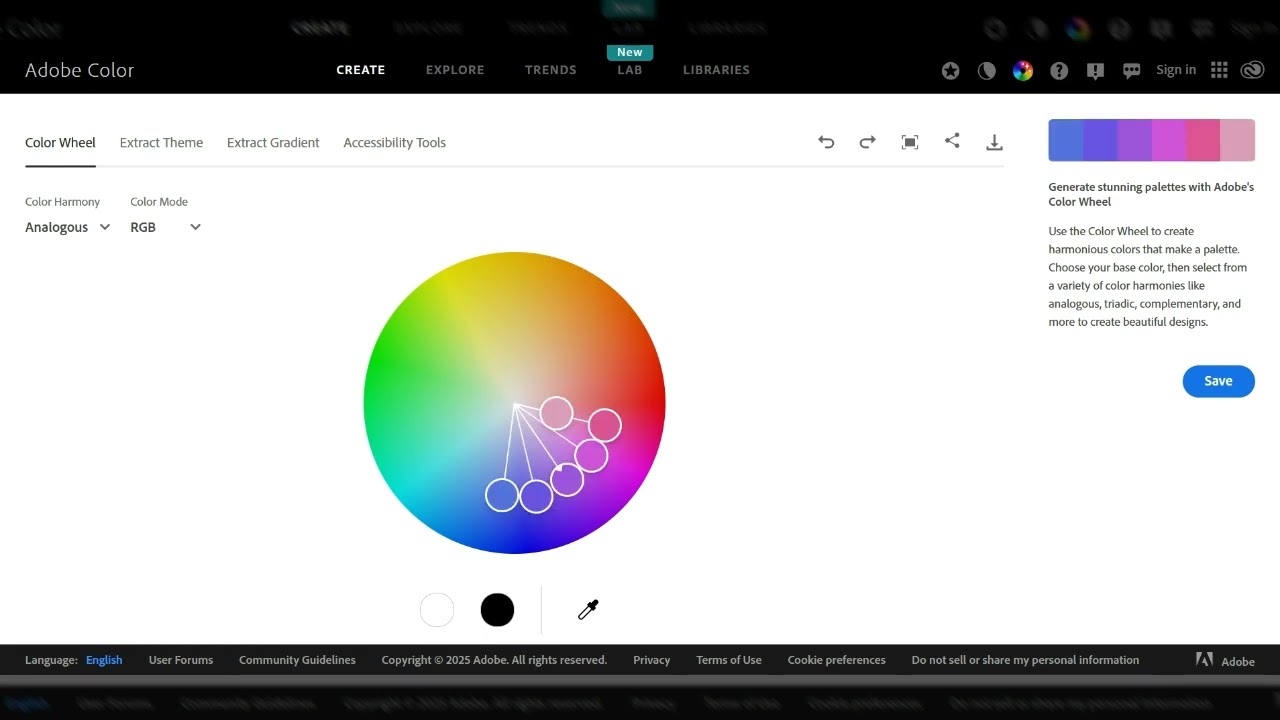Click the star icon in header
The height and width of the screenshot is (720, 1280).
click(x=950, y=70)
